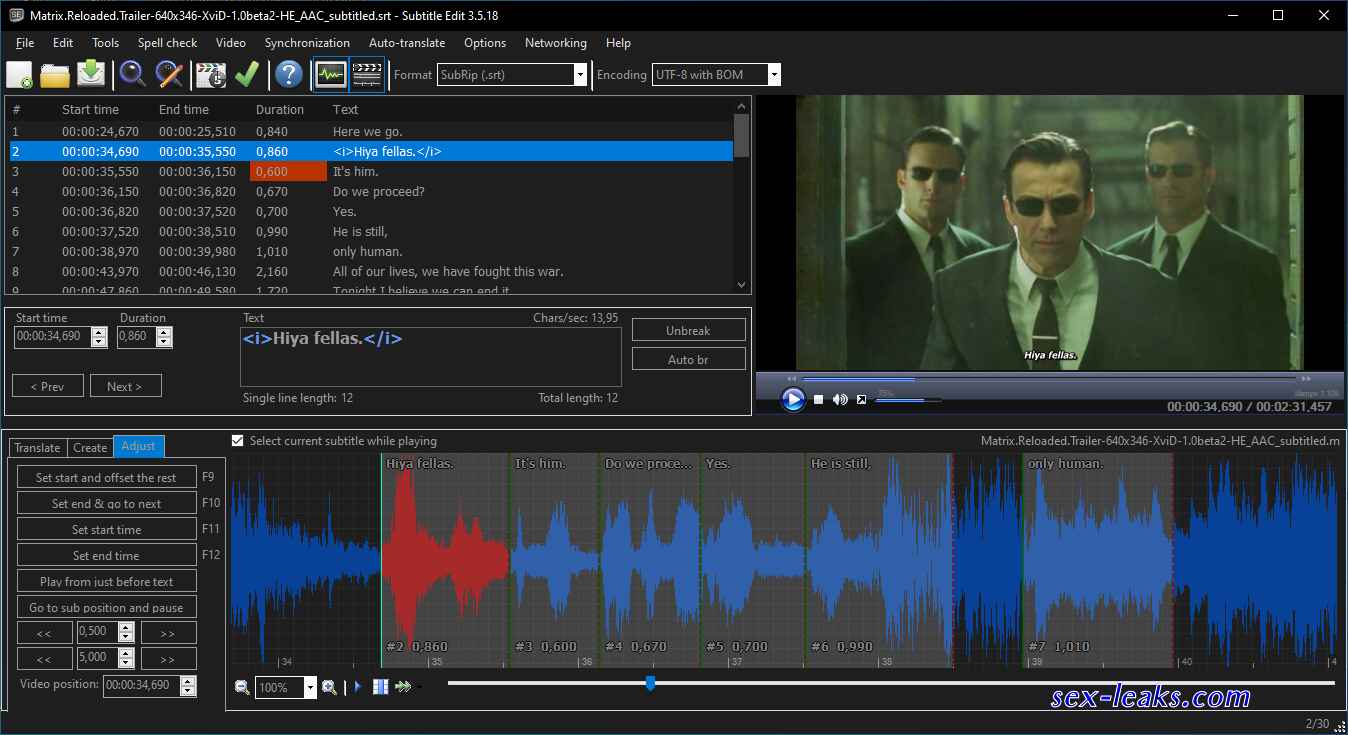Open Replace with magnifier-and-pencil icon
Image resolution: width=1348 pixels, height=735 pixels.
point(170,74)
